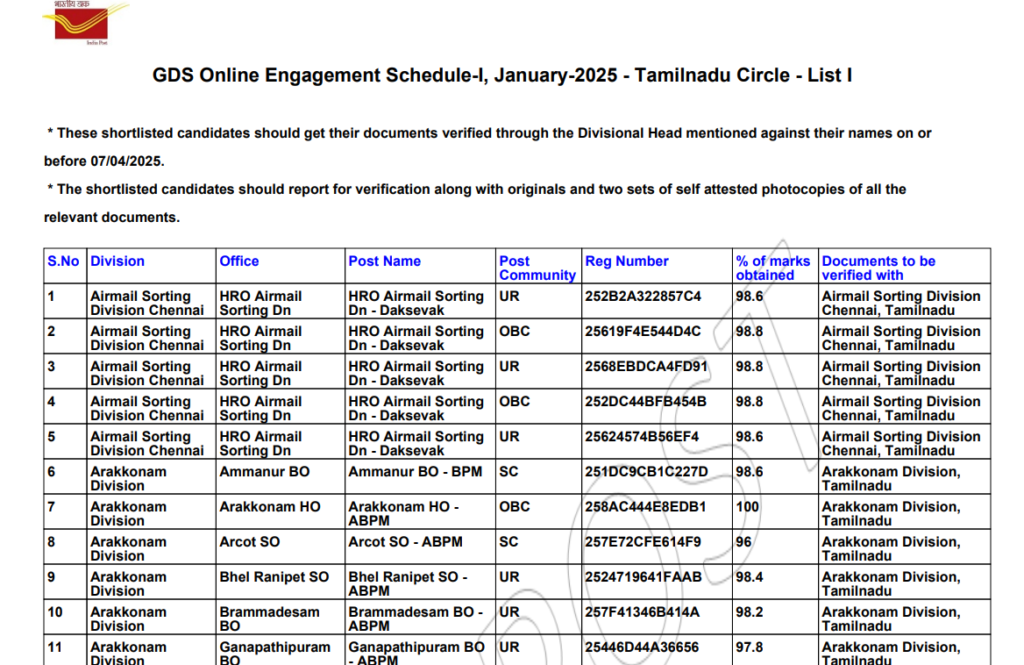Select registration number 2568EBDCA4FD91
The width and height of the screenshot is (1024, 665).
tap(647, 366)
